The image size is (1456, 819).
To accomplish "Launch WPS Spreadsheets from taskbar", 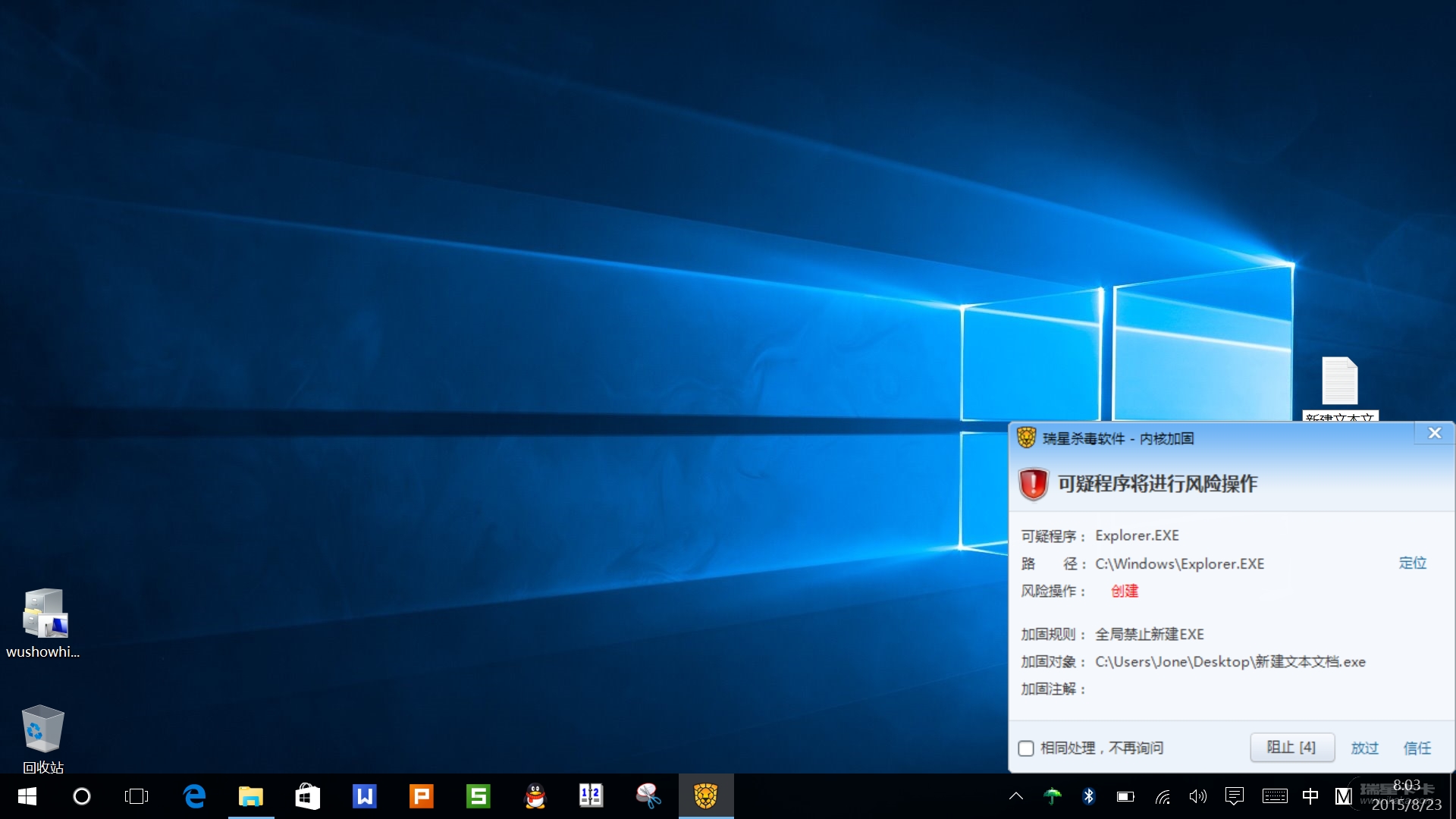I will pos(478,796).
